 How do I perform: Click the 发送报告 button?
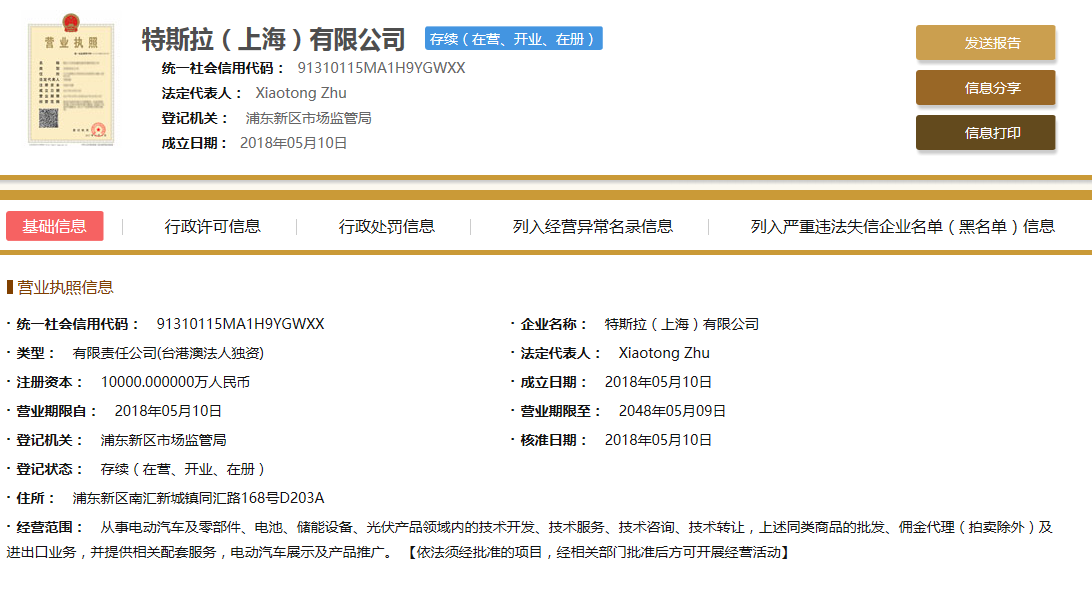click(x=985, y=43)
